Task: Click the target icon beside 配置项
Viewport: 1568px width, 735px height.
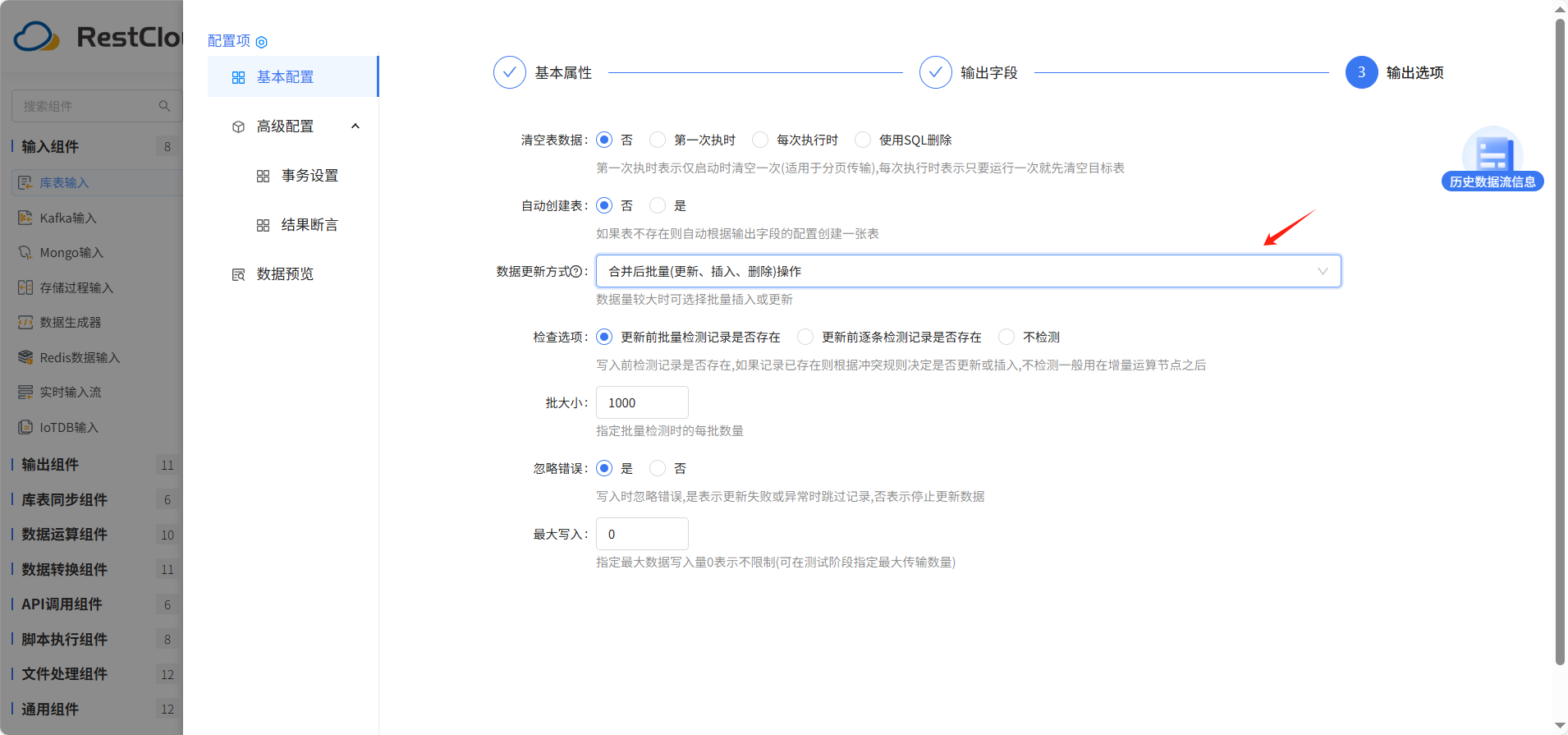Action: (262, 42)
